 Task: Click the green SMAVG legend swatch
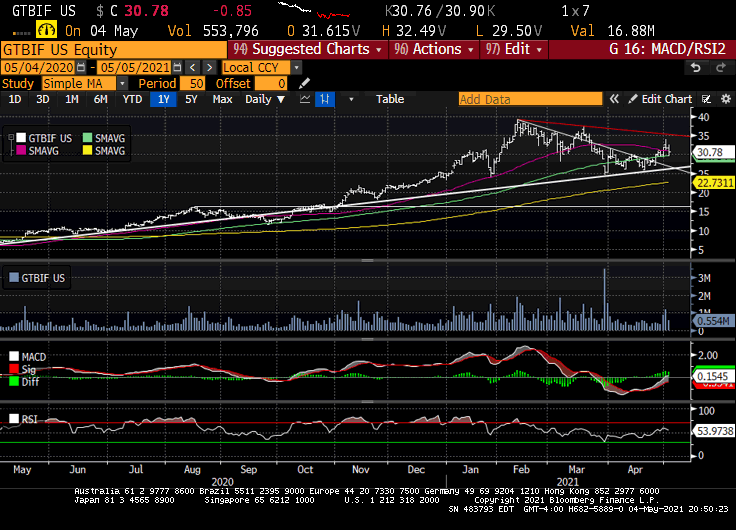point(87,138)
